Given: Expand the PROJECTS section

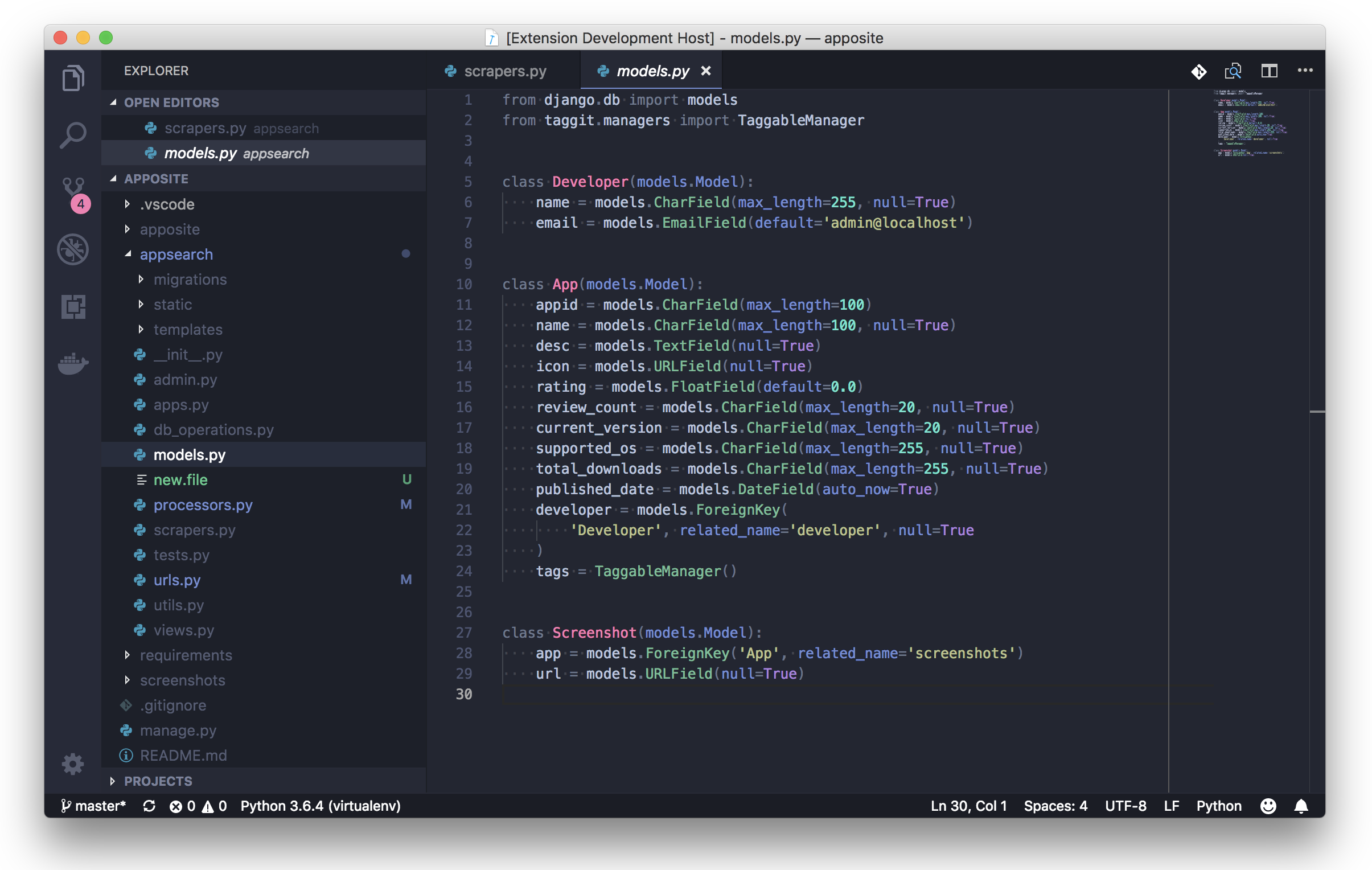Looking at the screenshot, I should (x=158, y=781).
